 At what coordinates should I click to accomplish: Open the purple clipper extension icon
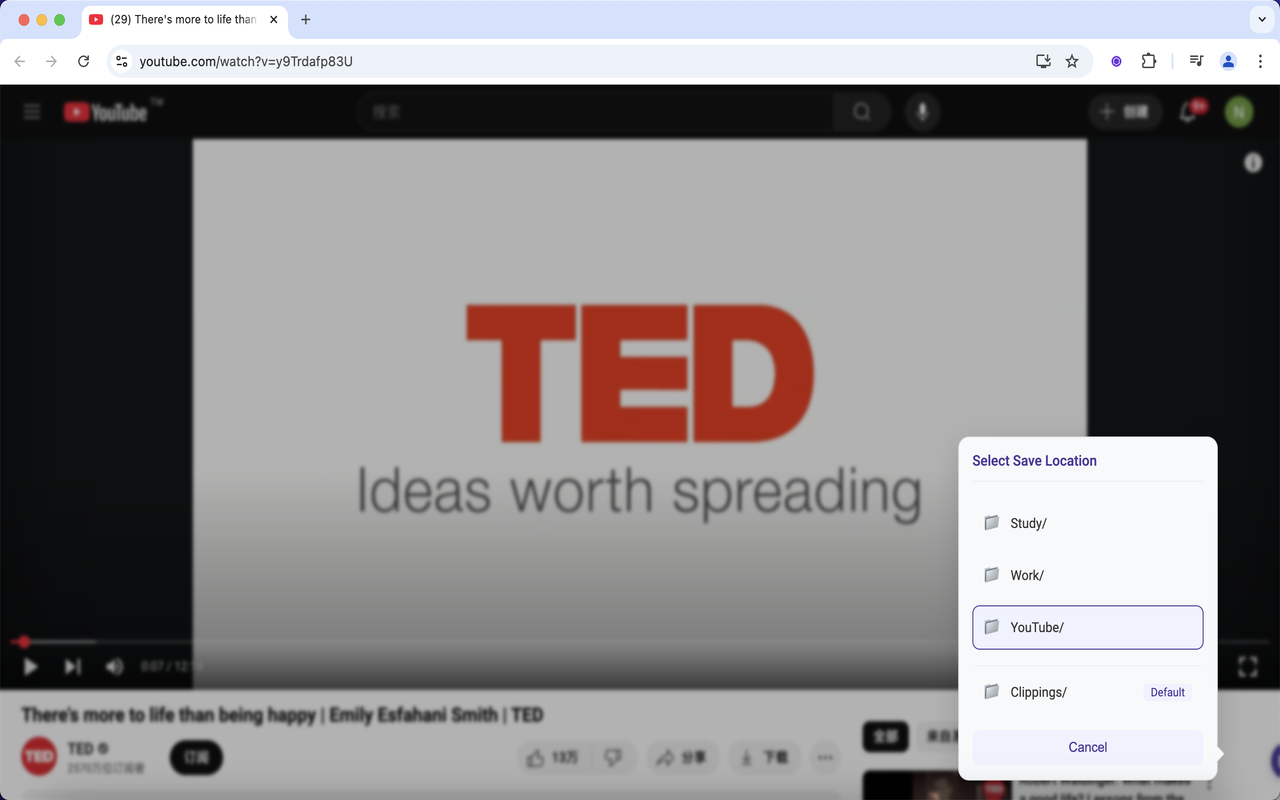[1116, 61]
